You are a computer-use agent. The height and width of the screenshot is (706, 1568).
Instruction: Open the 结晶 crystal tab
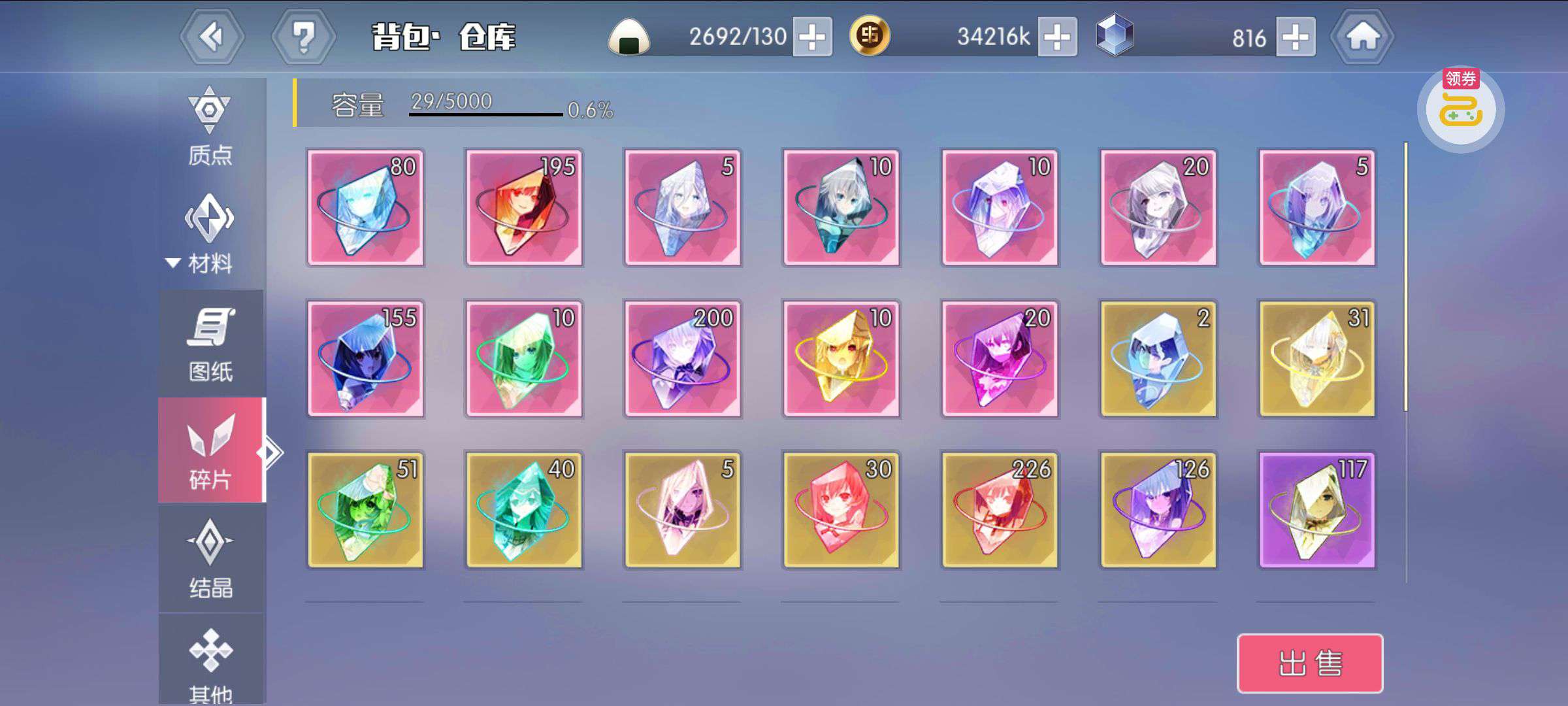click(x=211, y=558)
